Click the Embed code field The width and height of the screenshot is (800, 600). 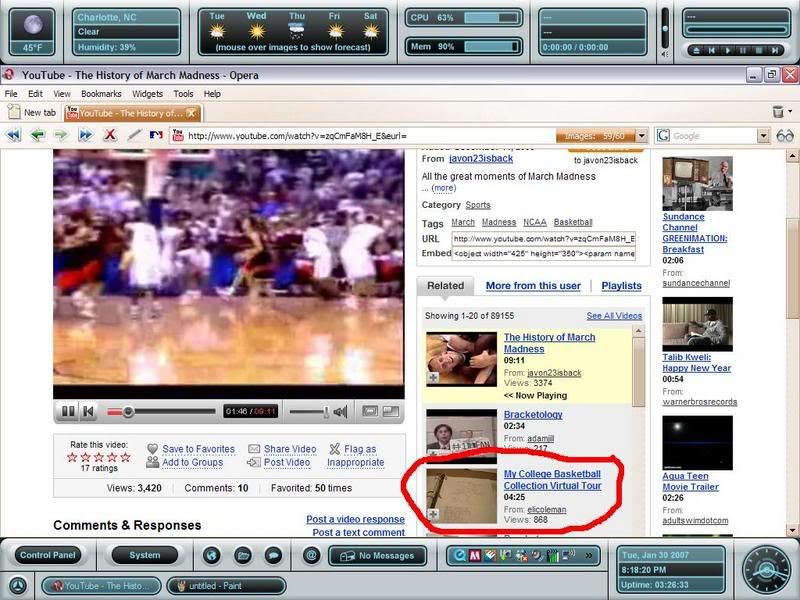543,254
